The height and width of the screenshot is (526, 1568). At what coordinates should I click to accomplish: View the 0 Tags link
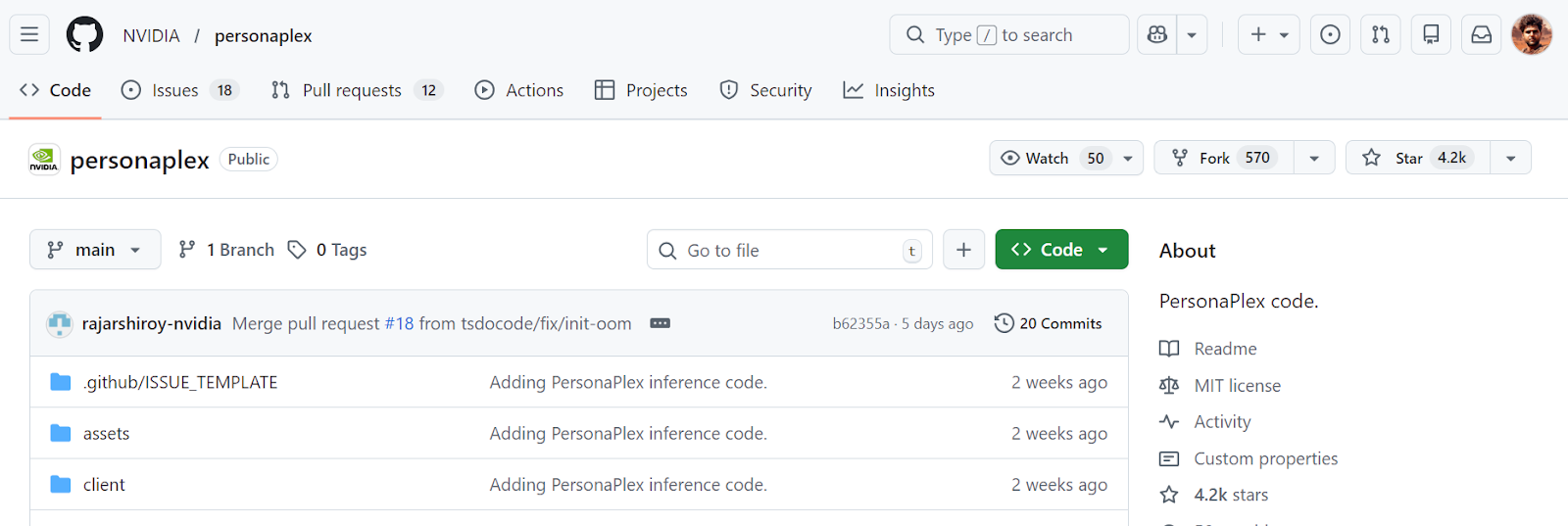327,250
